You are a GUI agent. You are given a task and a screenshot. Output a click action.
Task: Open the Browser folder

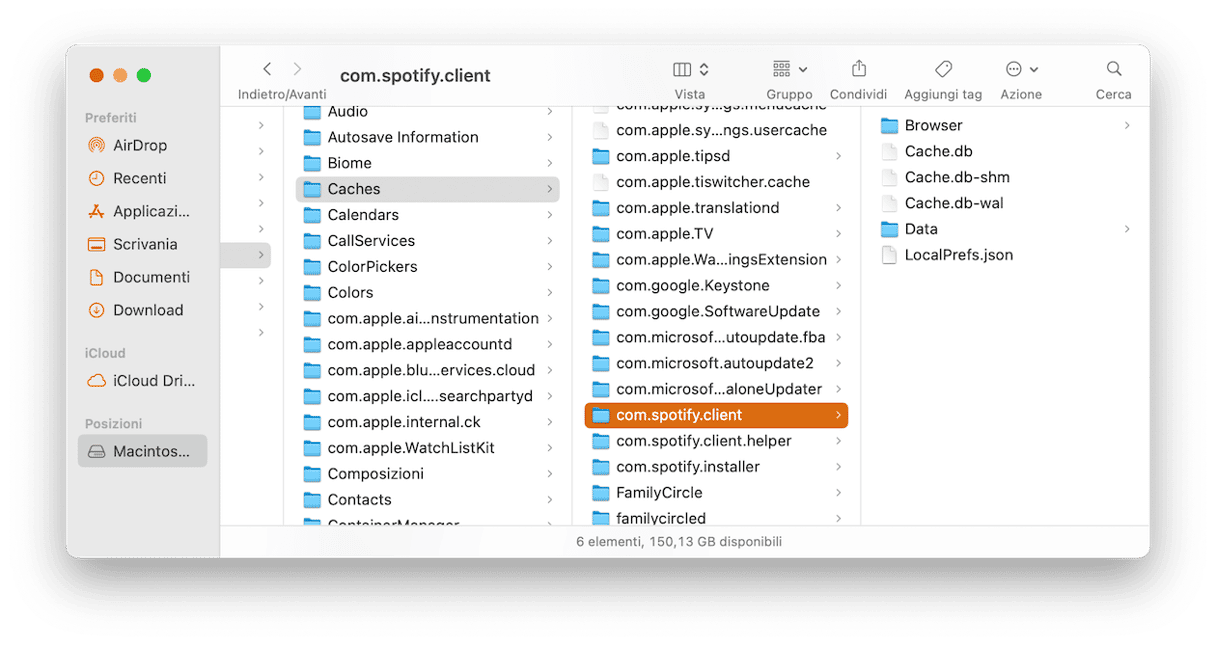[1005, 126]
